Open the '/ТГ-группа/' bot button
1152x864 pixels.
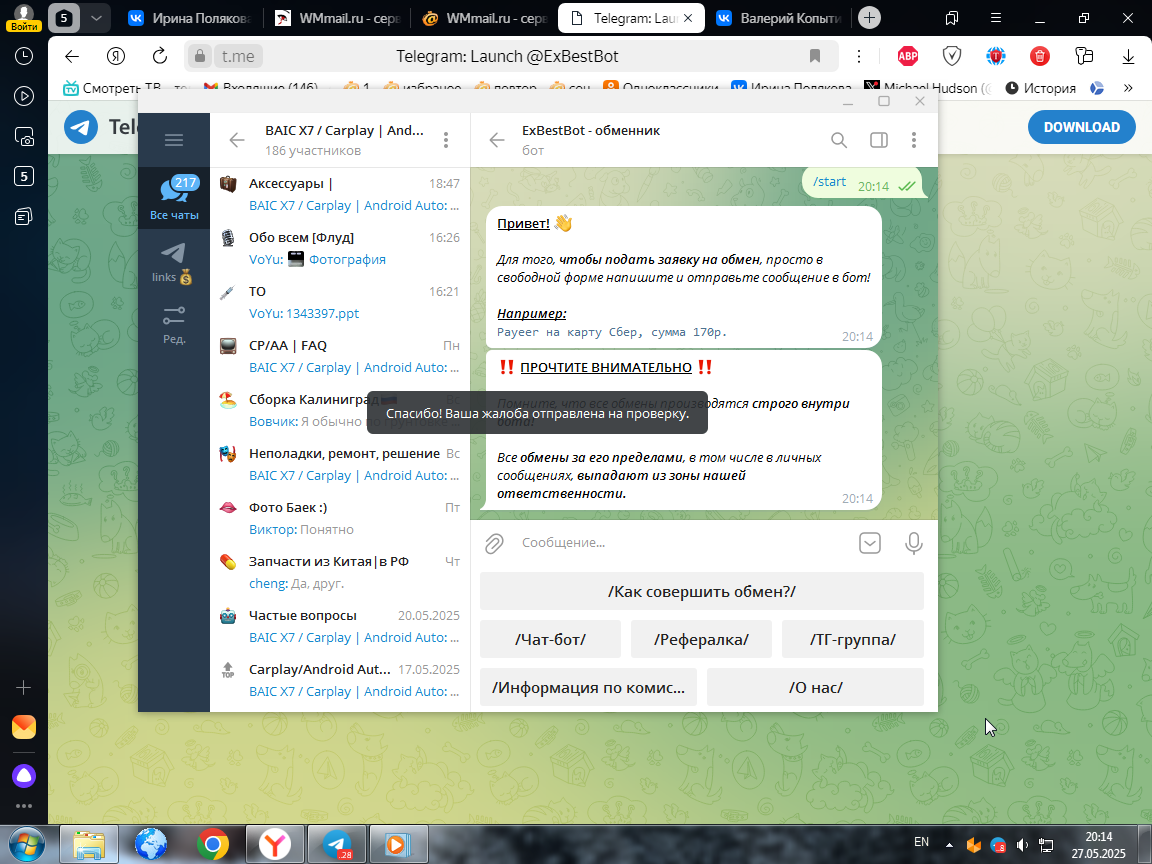[x=853, y=639]
